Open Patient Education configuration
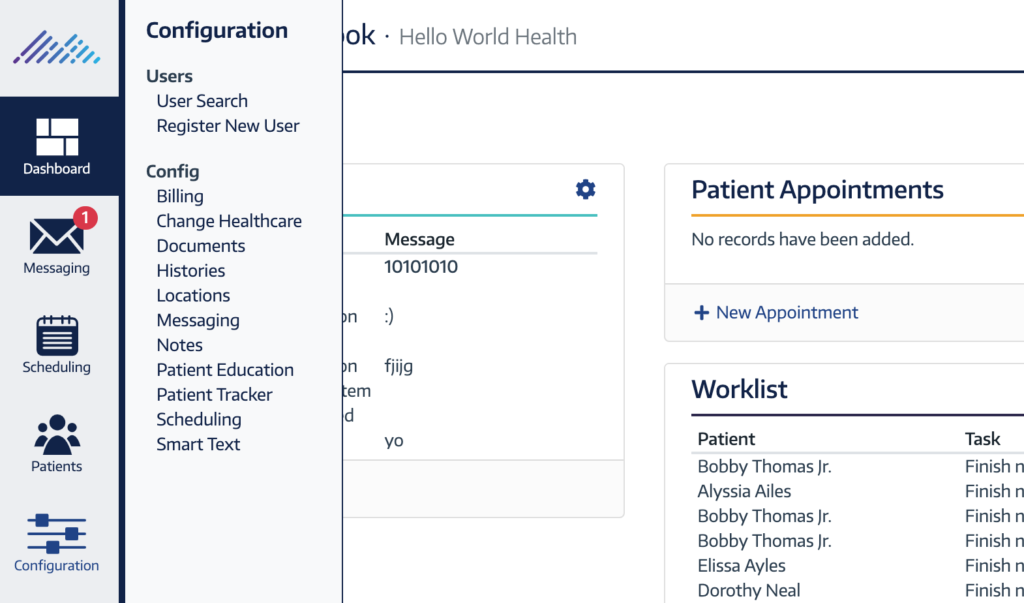Viewport: 1024px width, 603px height. (225, 370)
